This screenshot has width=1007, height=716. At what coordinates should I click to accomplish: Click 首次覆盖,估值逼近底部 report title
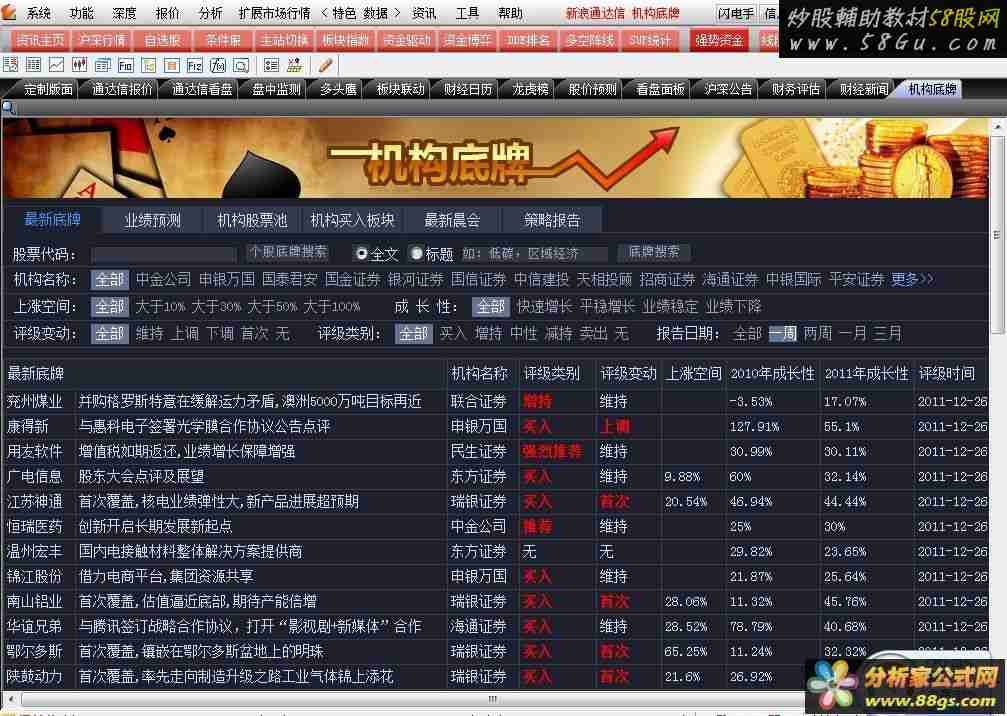click(x=197, y=602)
